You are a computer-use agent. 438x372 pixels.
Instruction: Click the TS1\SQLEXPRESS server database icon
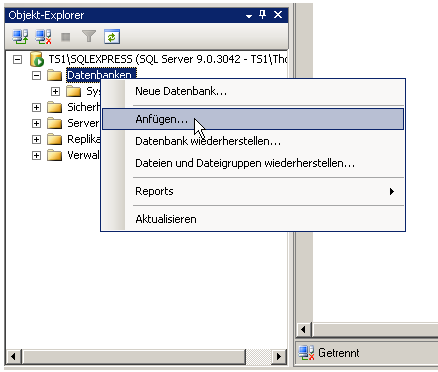tap(37, 59)
